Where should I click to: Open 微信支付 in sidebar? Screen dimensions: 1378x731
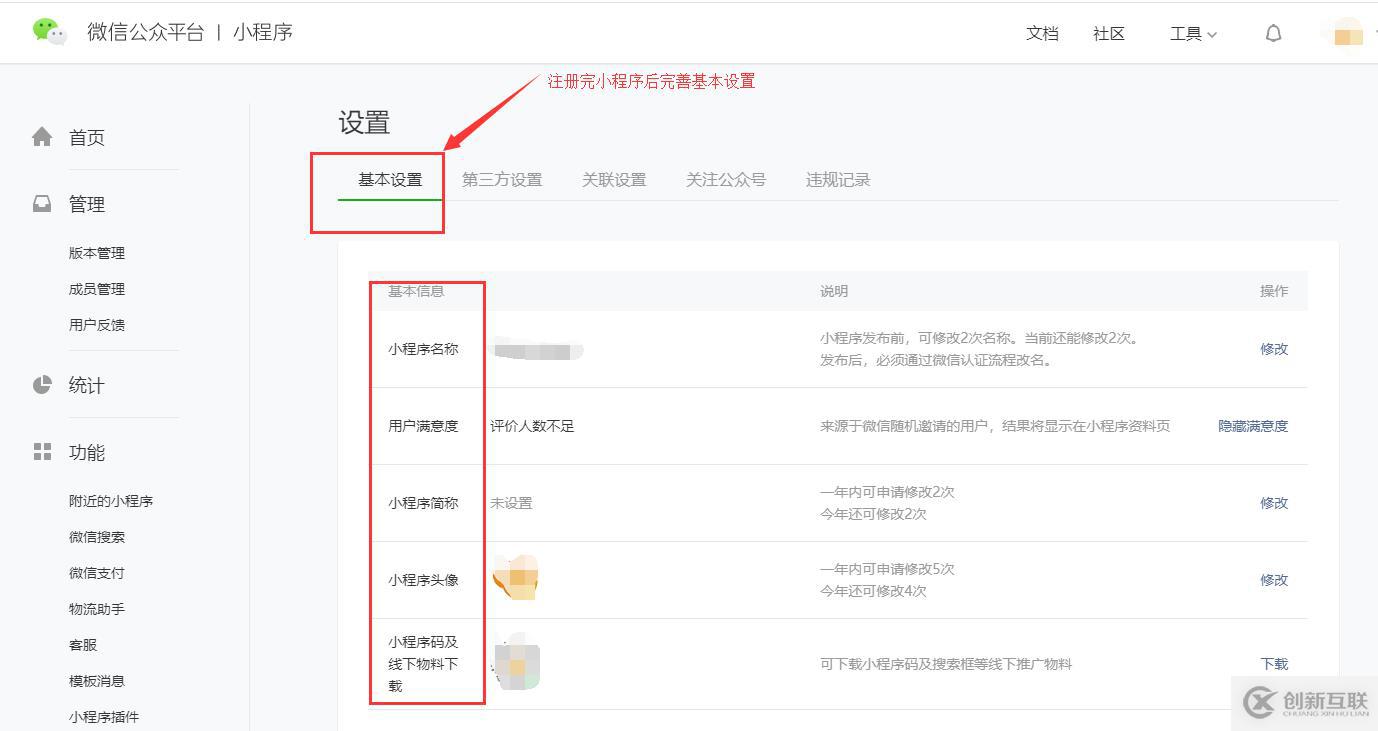tap(97, 573)
